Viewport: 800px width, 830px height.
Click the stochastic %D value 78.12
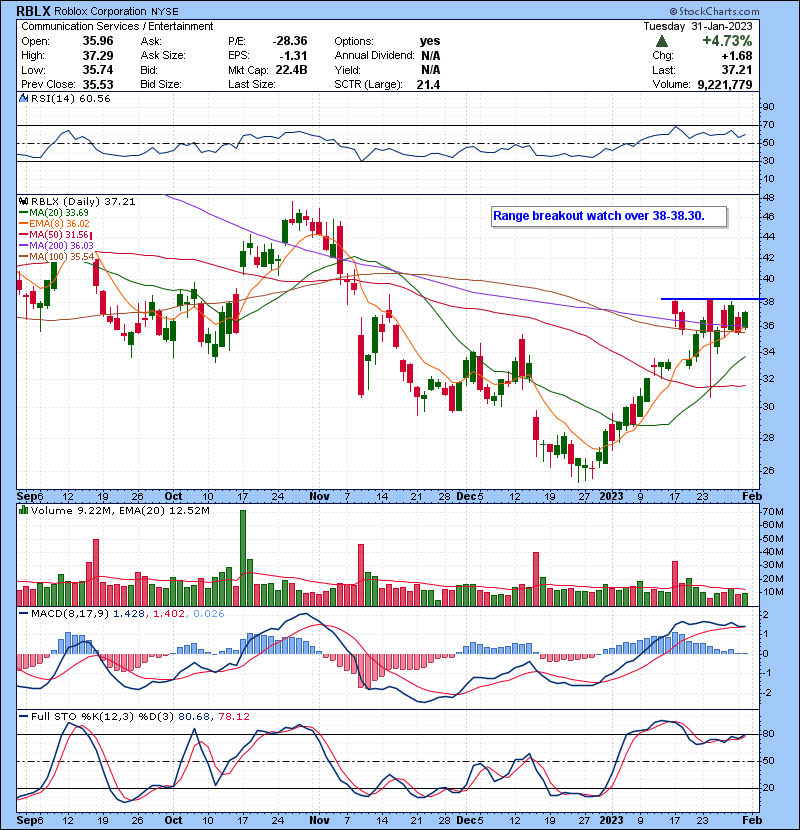coord(233,717)
